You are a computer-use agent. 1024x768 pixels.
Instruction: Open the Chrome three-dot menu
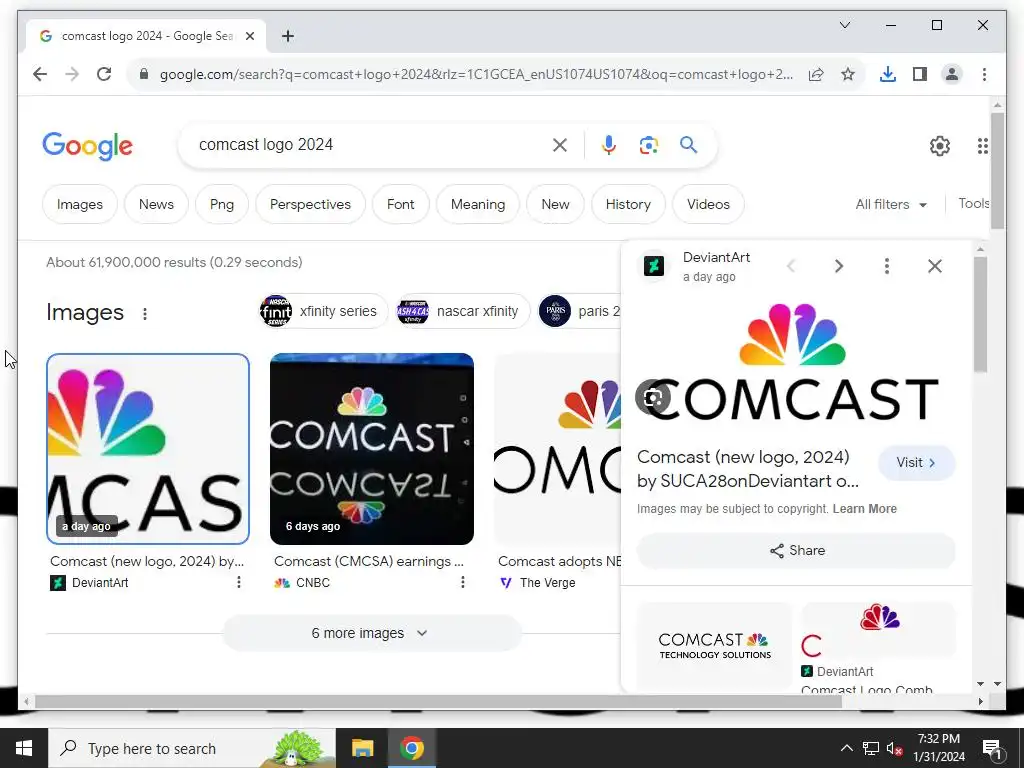pos(984,74)
